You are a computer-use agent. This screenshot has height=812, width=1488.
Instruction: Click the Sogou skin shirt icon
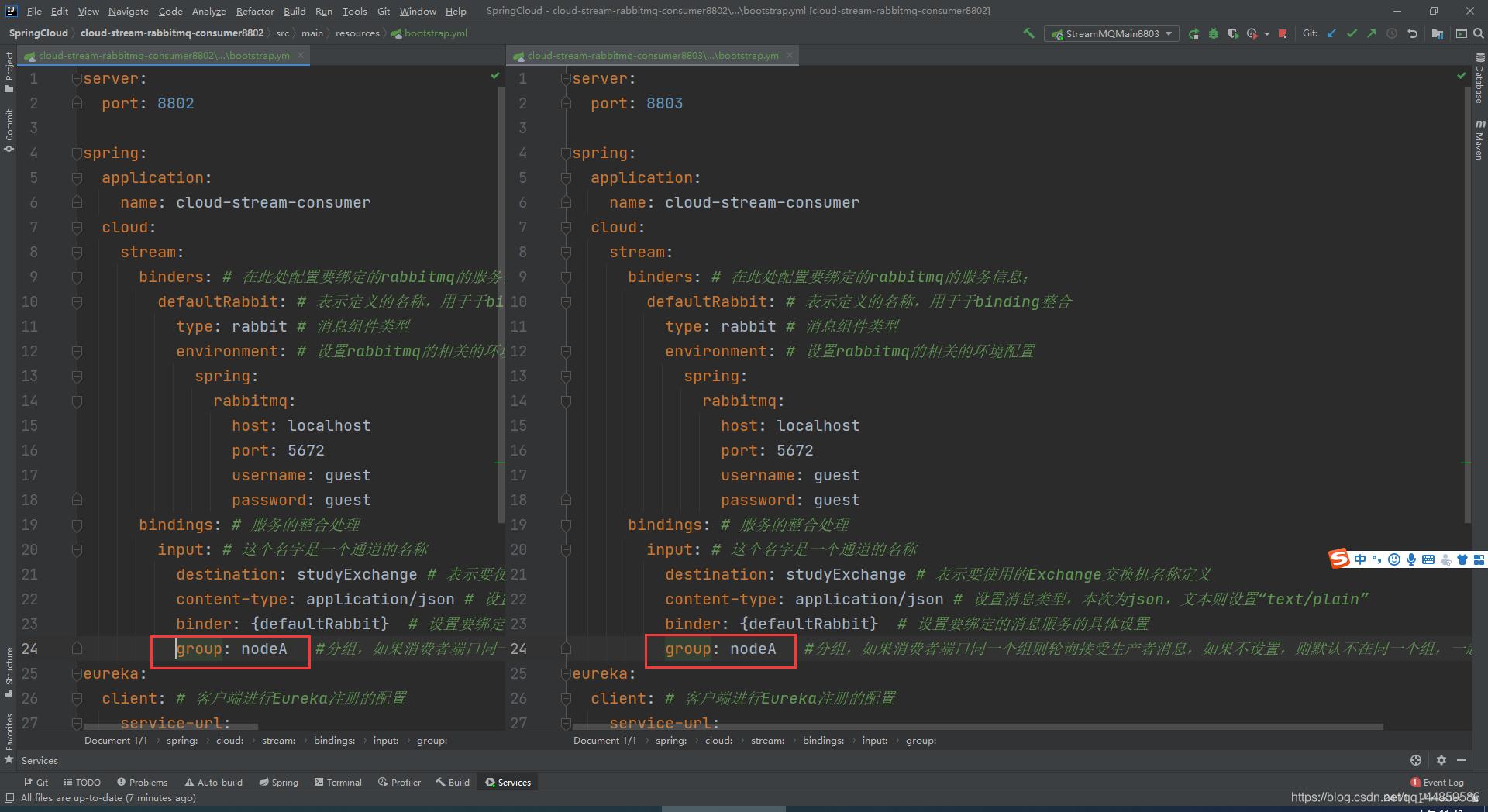click(1462, 559)
